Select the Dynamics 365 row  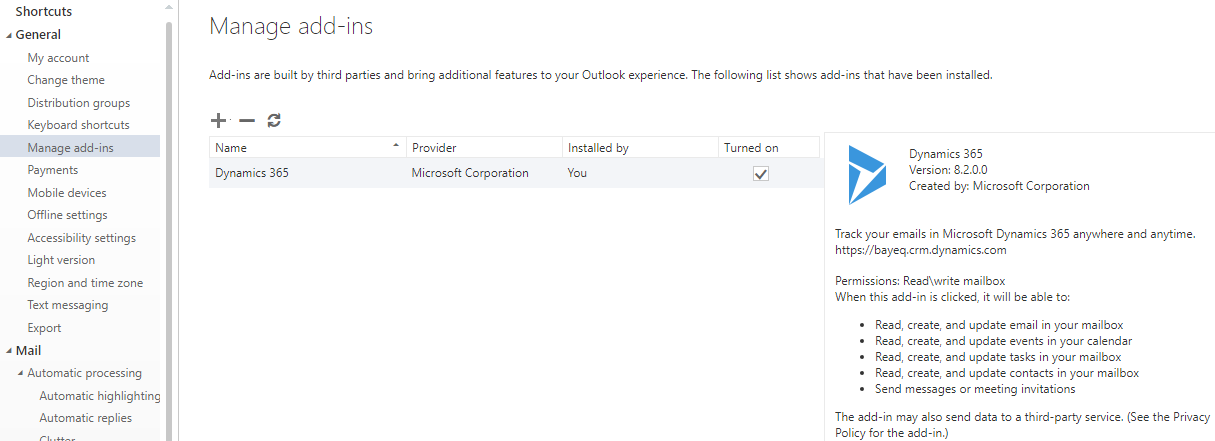[514, 173]
